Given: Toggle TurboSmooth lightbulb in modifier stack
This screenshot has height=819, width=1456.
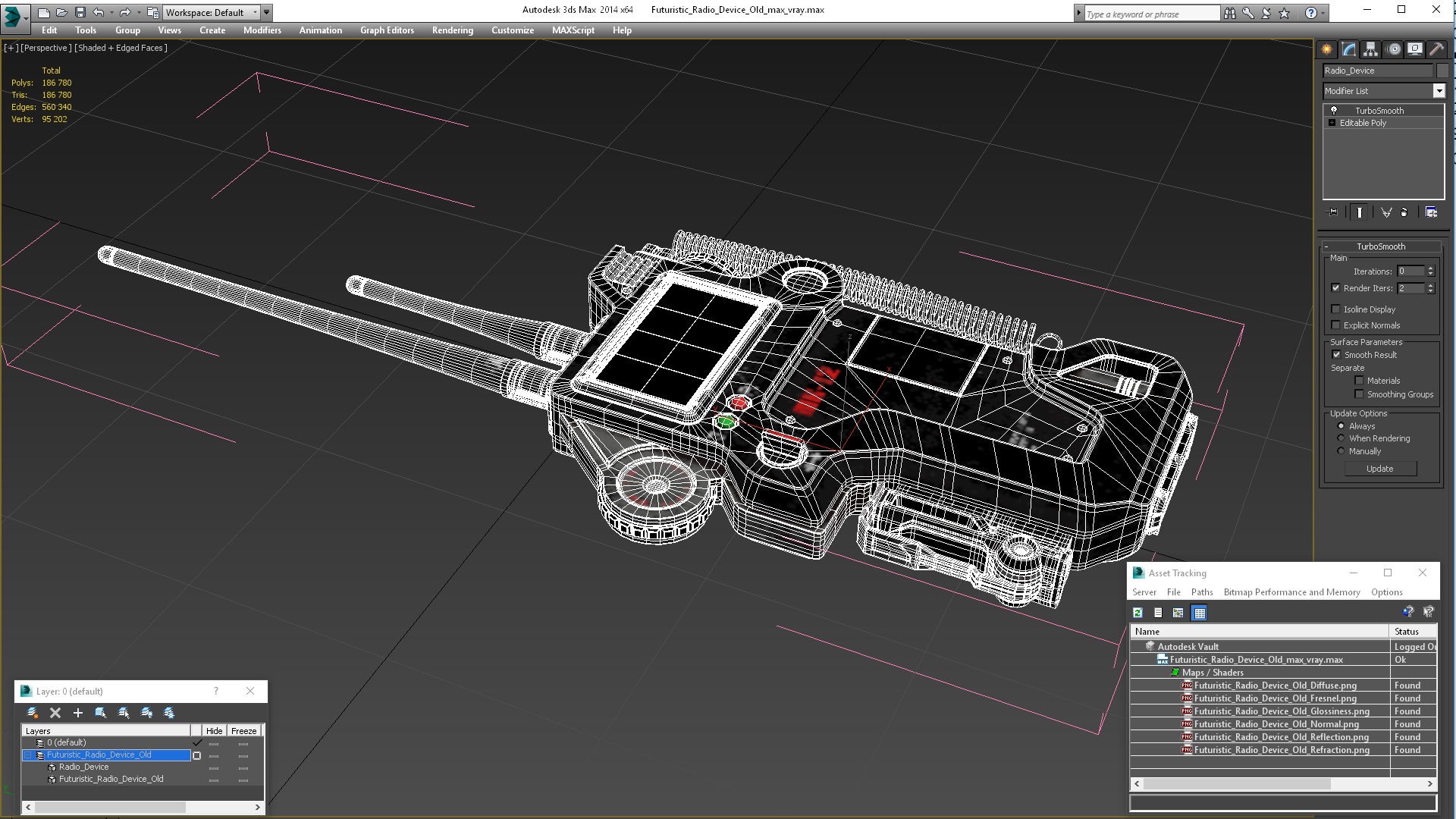Looking at the screenshot, I should (1334, 111).
